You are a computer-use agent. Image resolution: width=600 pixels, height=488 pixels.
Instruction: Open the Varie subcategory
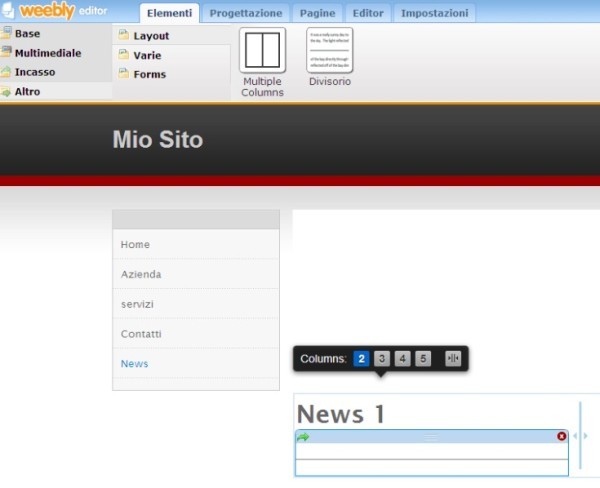click(x=147, y=55)
